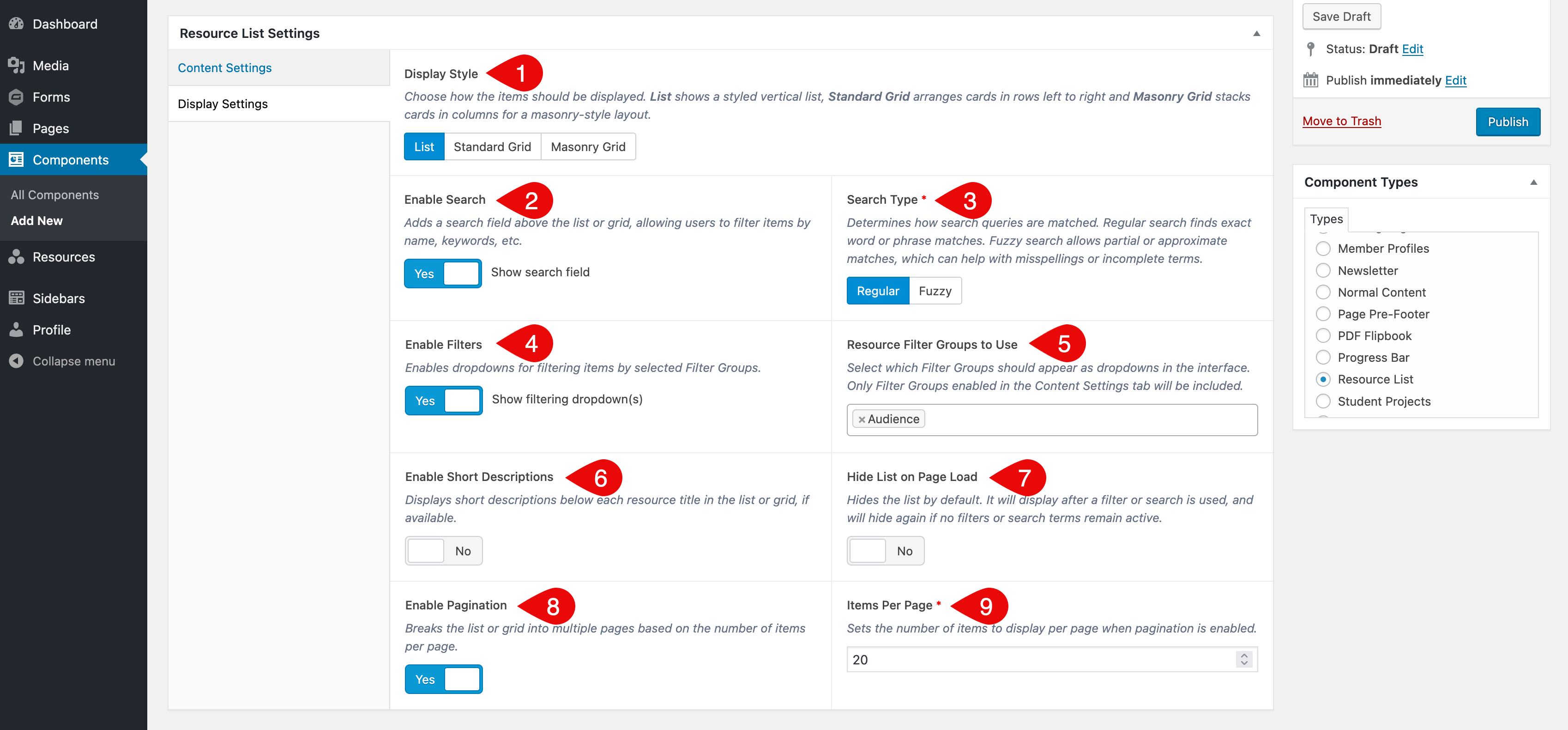Click the Dashboard gauge icon

tap(17, 24)
